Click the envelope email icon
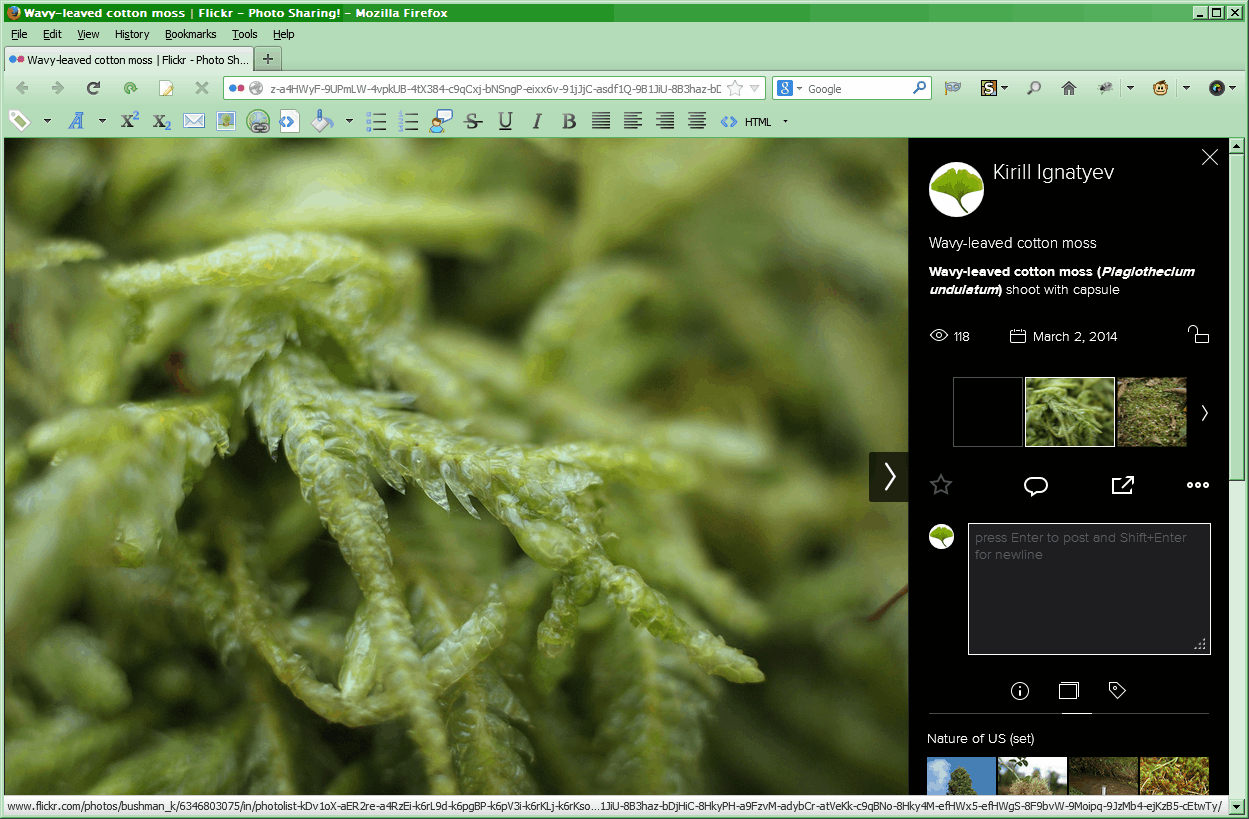The image size is (1249, 819). tap(194, 121)
